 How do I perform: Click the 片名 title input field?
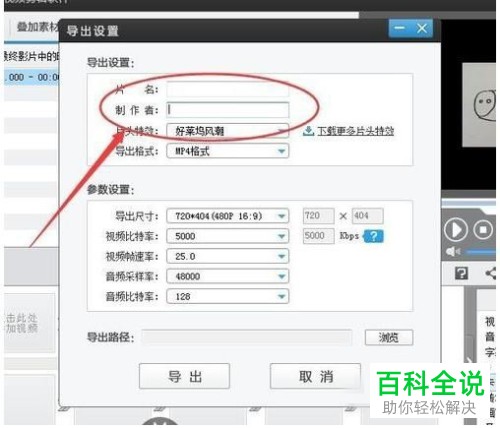click(228, 89)
